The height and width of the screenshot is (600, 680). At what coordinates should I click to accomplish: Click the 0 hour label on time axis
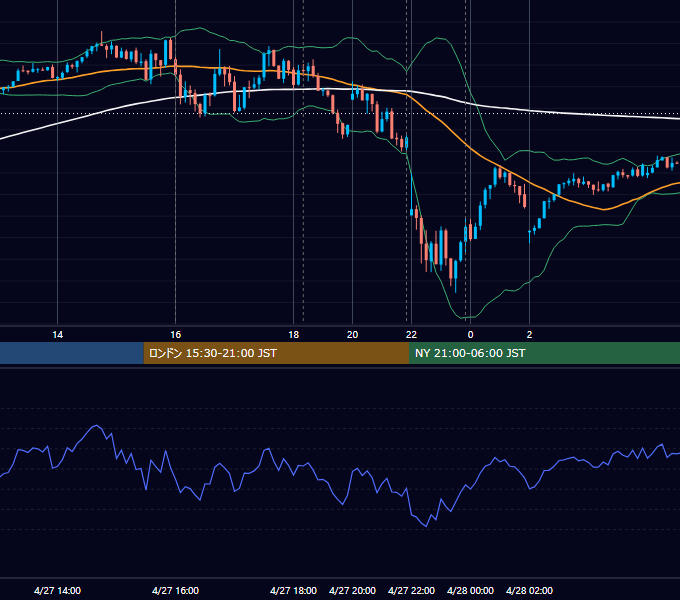click(x=470, y=335)
